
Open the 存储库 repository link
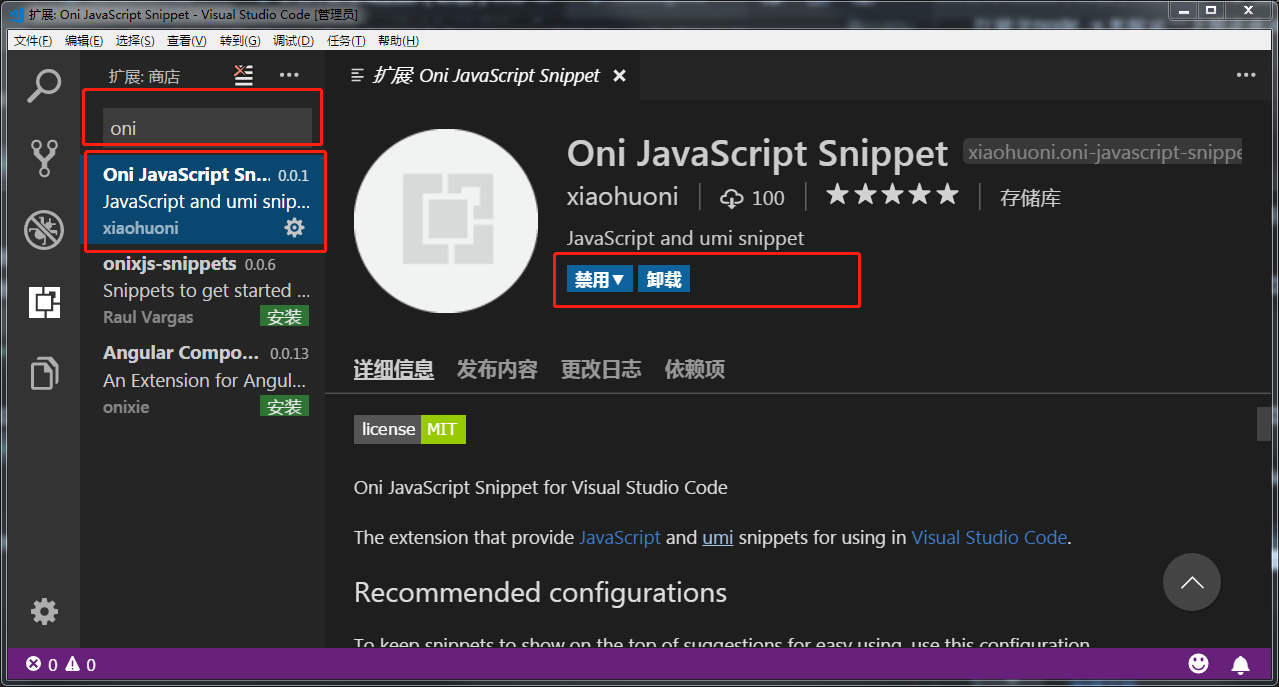point(1030,198)
